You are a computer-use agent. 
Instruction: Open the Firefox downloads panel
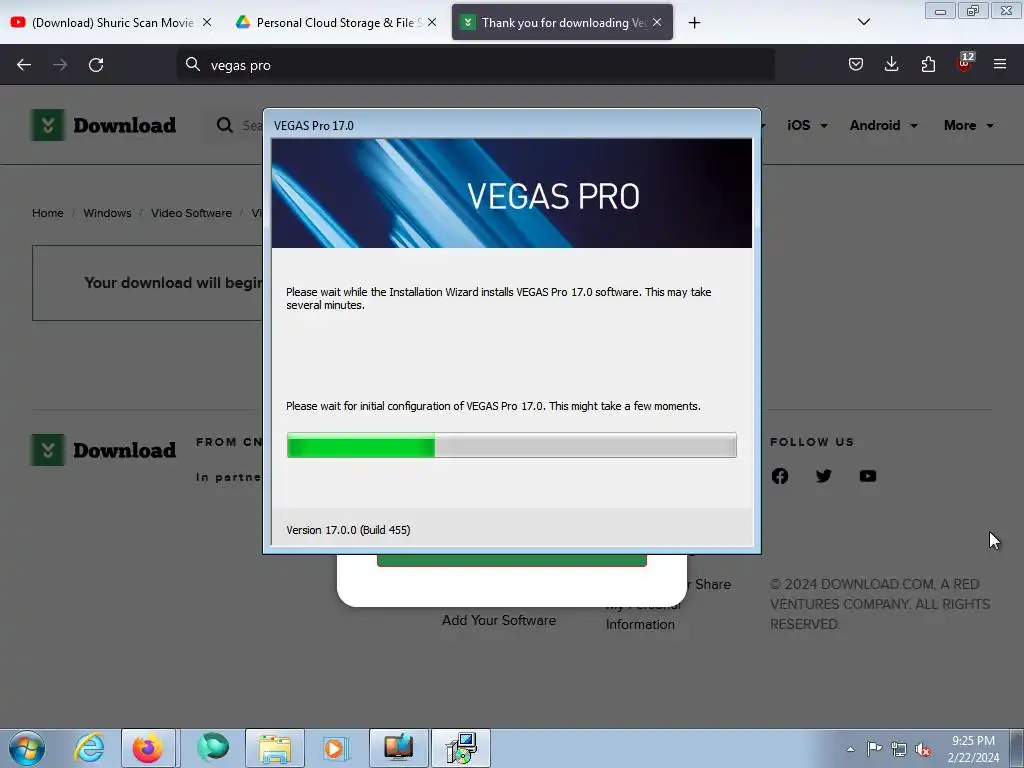(891, 64)
